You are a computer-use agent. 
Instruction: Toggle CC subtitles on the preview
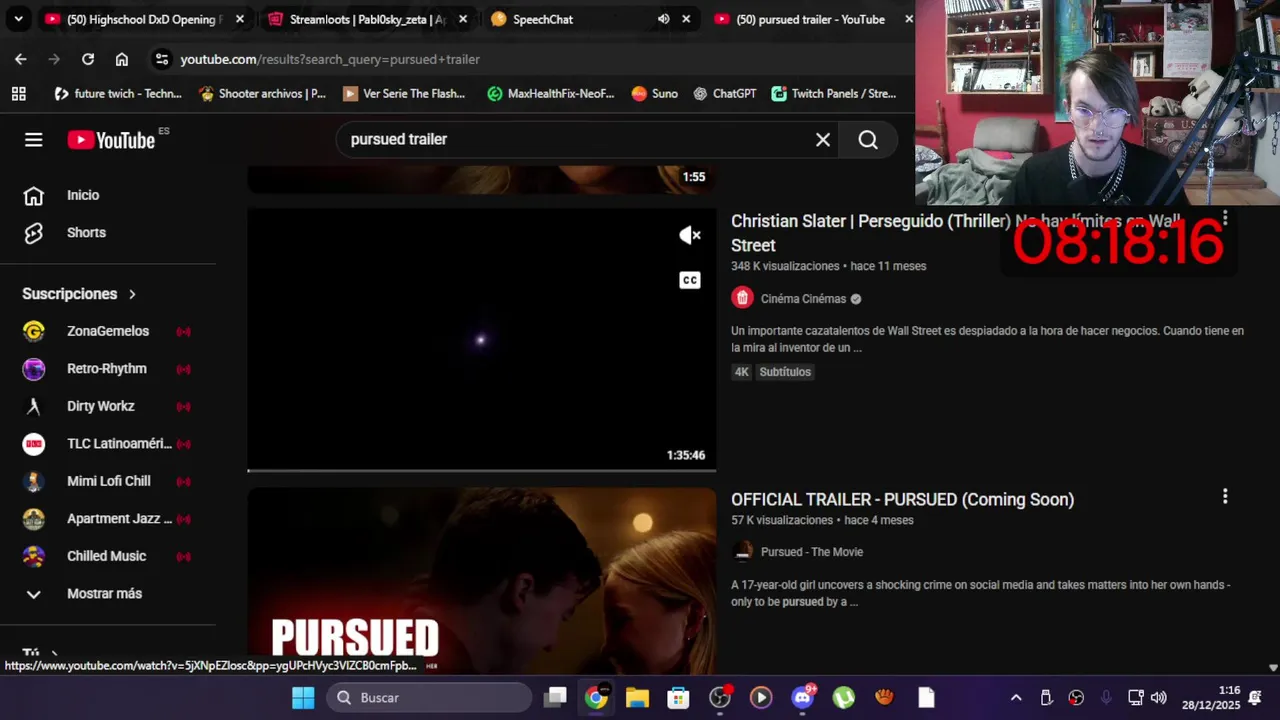click(x=690, y=280)
